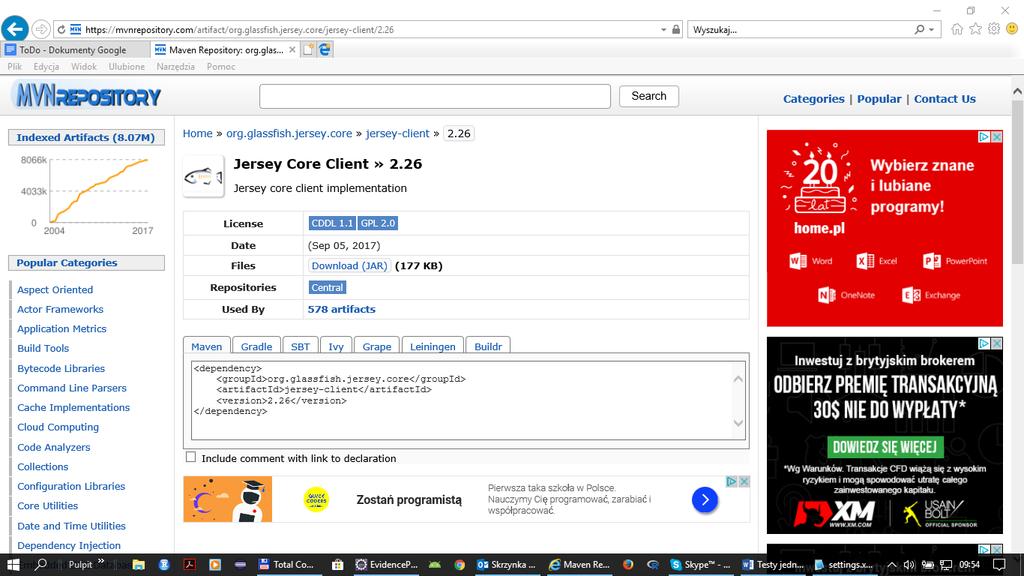Click Download (JAR) link
The height and width of the screenshot is (576, 1024).
(x=349, y=266)
